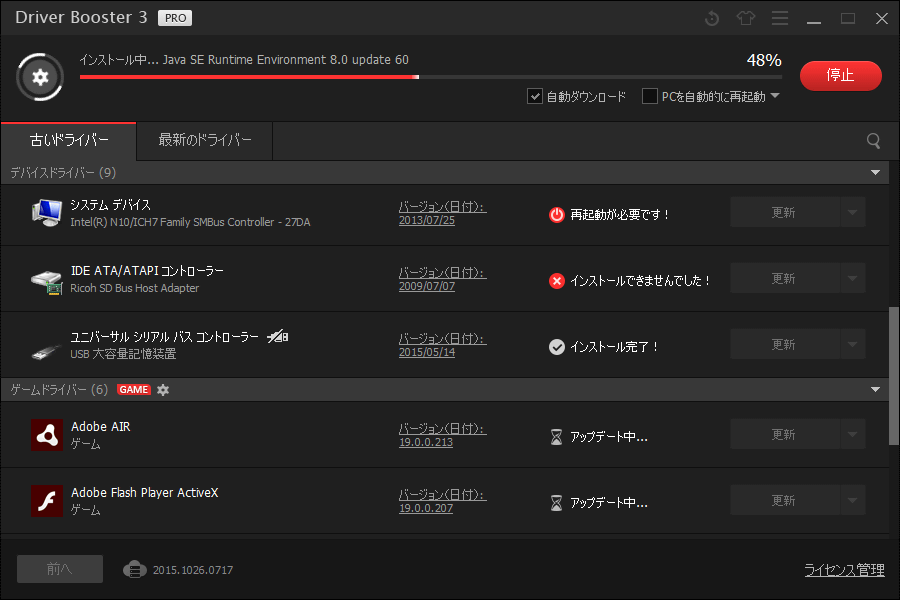Open the ライセンス管理 link
Screen dimensions: 900x600
point(844,570)
